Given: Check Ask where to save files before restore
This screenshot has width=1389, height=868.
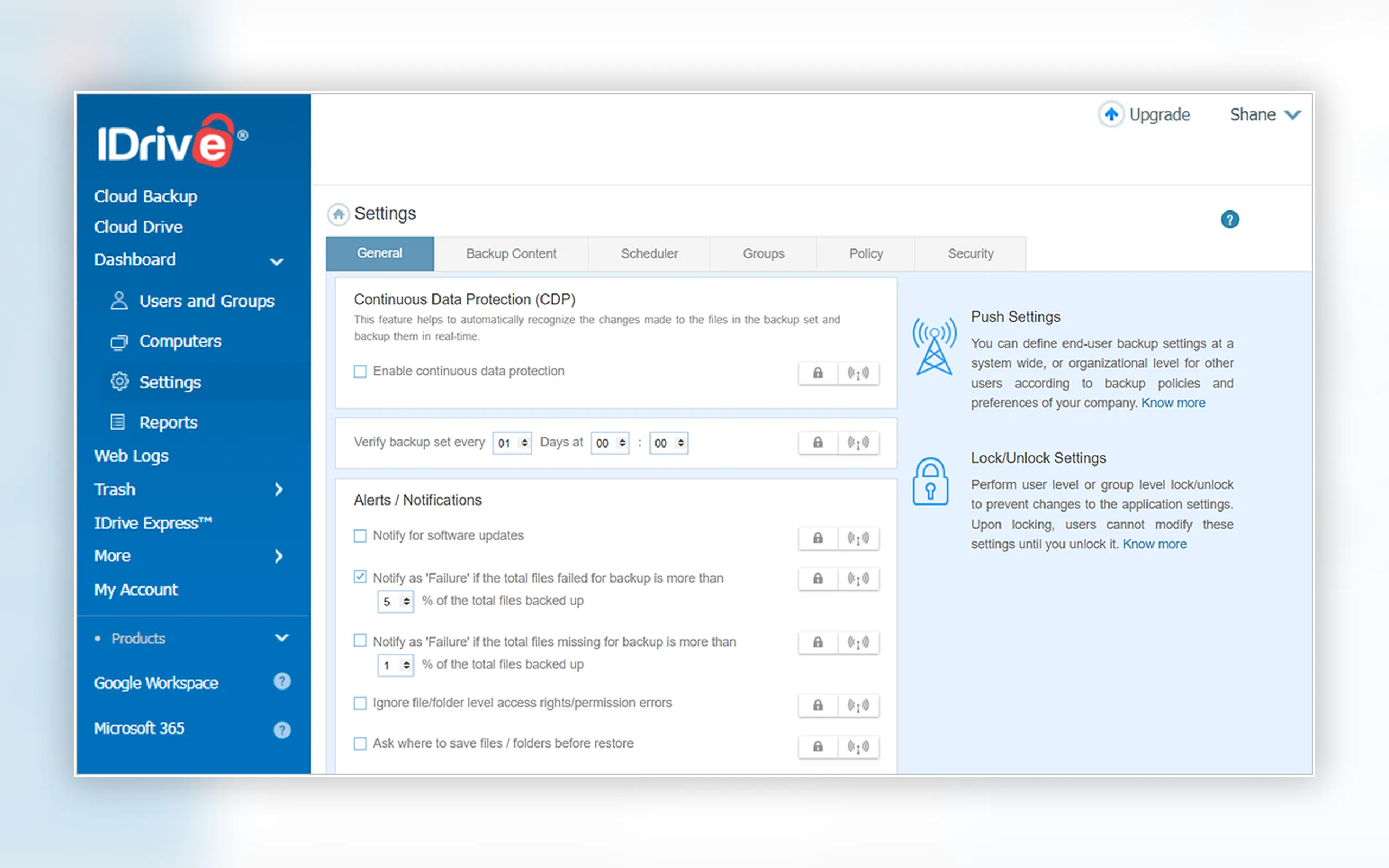Looking at the screenshot, I should pos(360,744).
